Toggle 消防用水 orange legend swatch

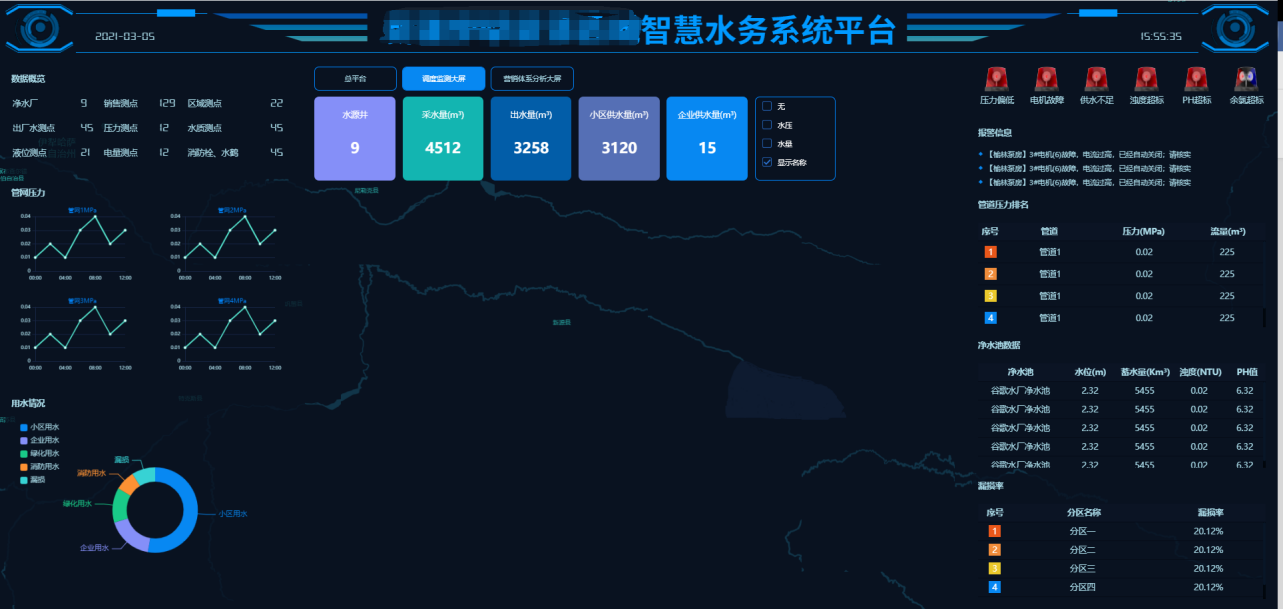(x=24, y=467)
